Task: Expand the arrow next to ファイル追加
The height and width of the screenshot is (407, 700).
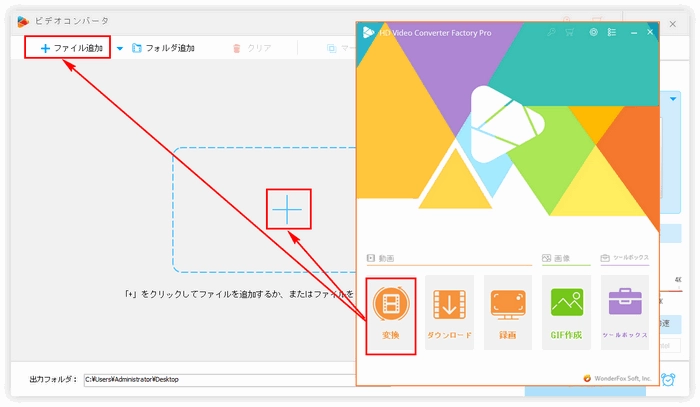Action: coord(120,48)
